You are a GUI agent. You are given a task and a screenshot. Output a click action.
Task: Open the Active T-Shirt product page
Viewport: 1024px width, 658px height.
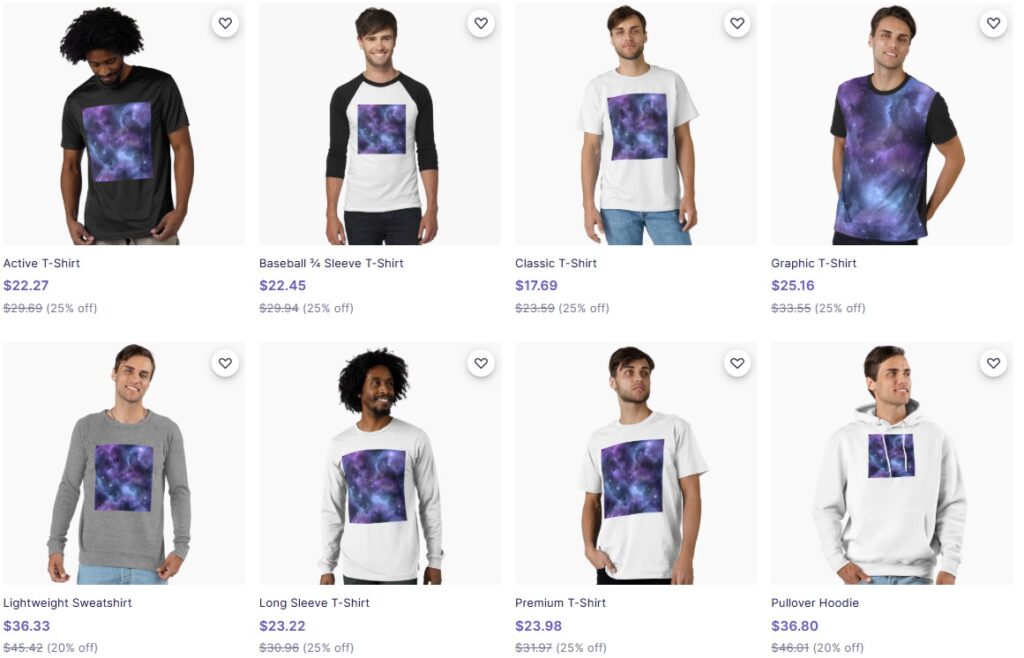point(42,263)
